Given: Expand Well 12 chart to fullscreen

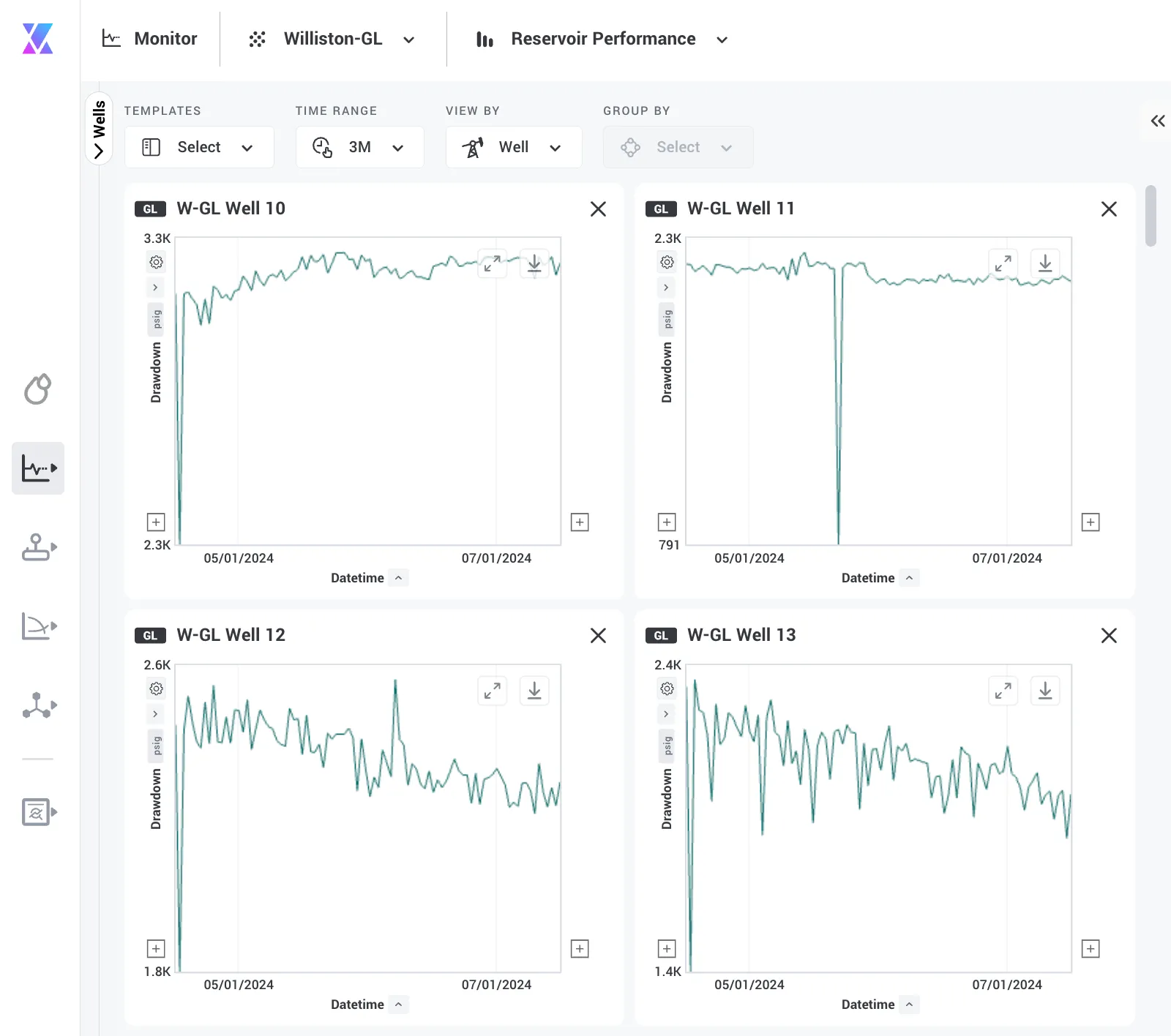Looking at the screenshot, I should pos(493,690).
